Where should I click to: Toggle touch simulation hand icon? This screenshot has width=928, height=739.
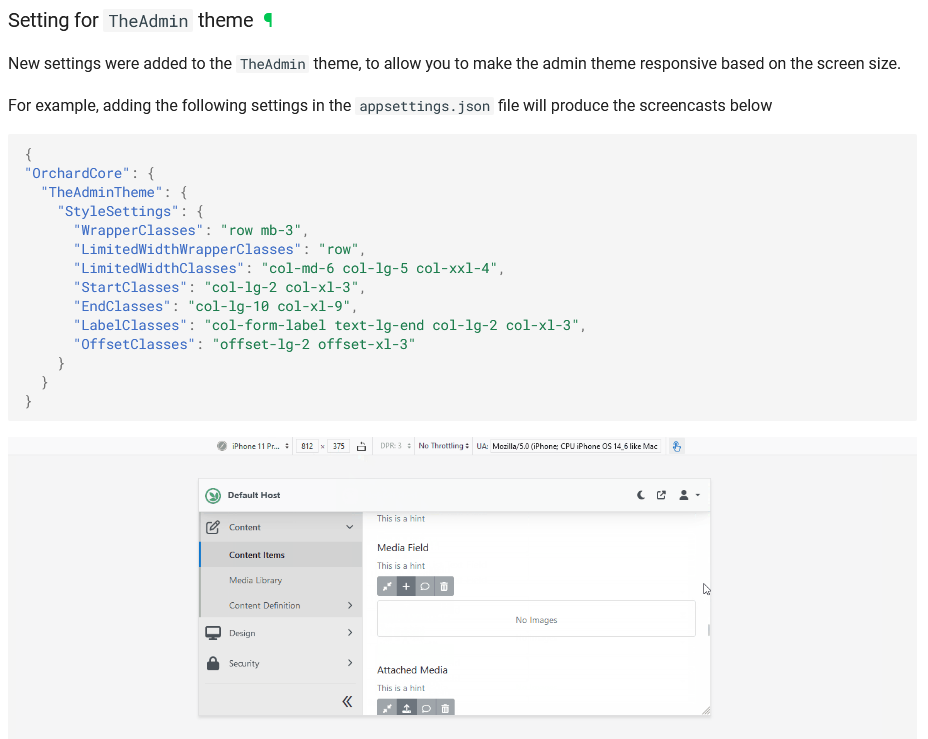point(676,447)
